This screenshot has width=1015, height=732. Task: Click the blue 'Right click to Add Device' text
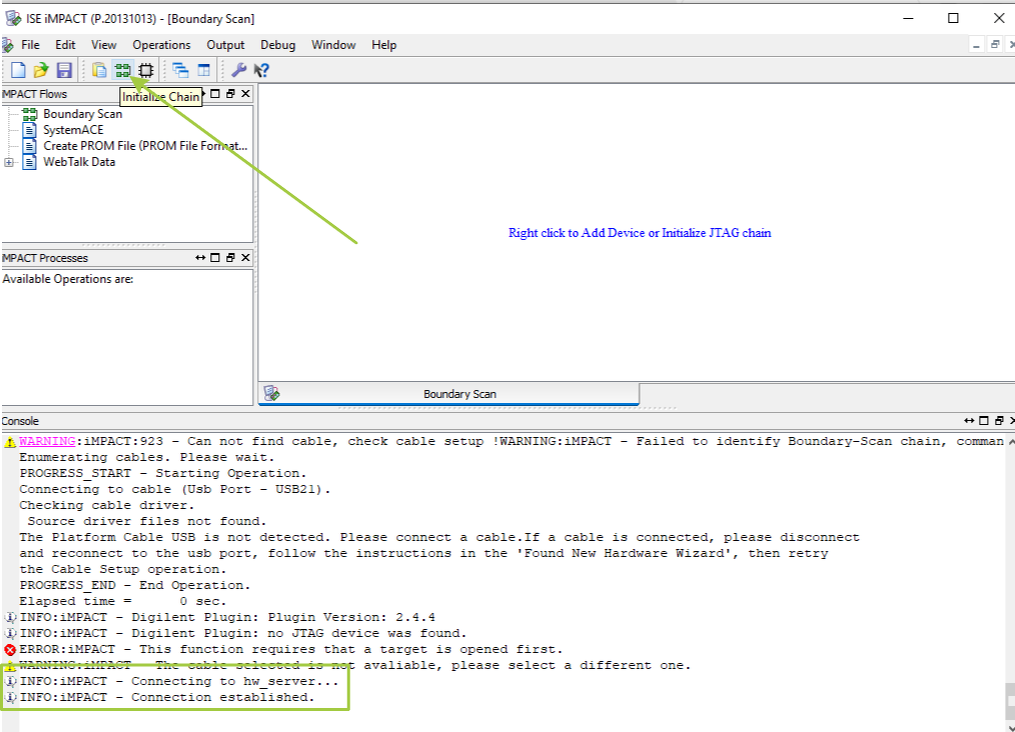640,233
